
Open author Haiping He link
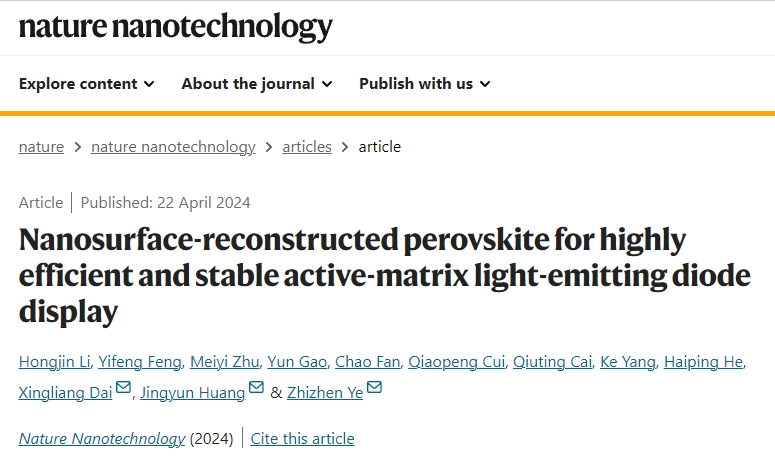[x=703, y=362]
